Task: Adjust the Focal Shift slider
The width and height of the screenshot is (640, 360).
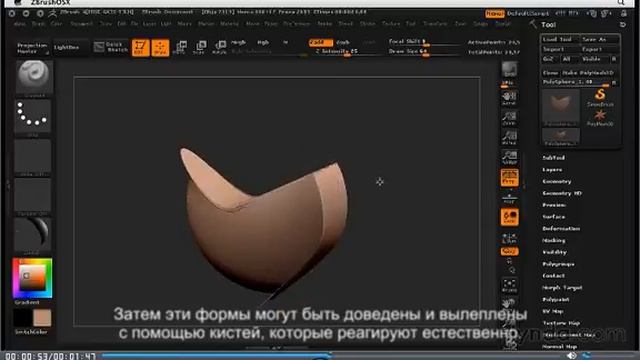Action: tap(424, 42)
